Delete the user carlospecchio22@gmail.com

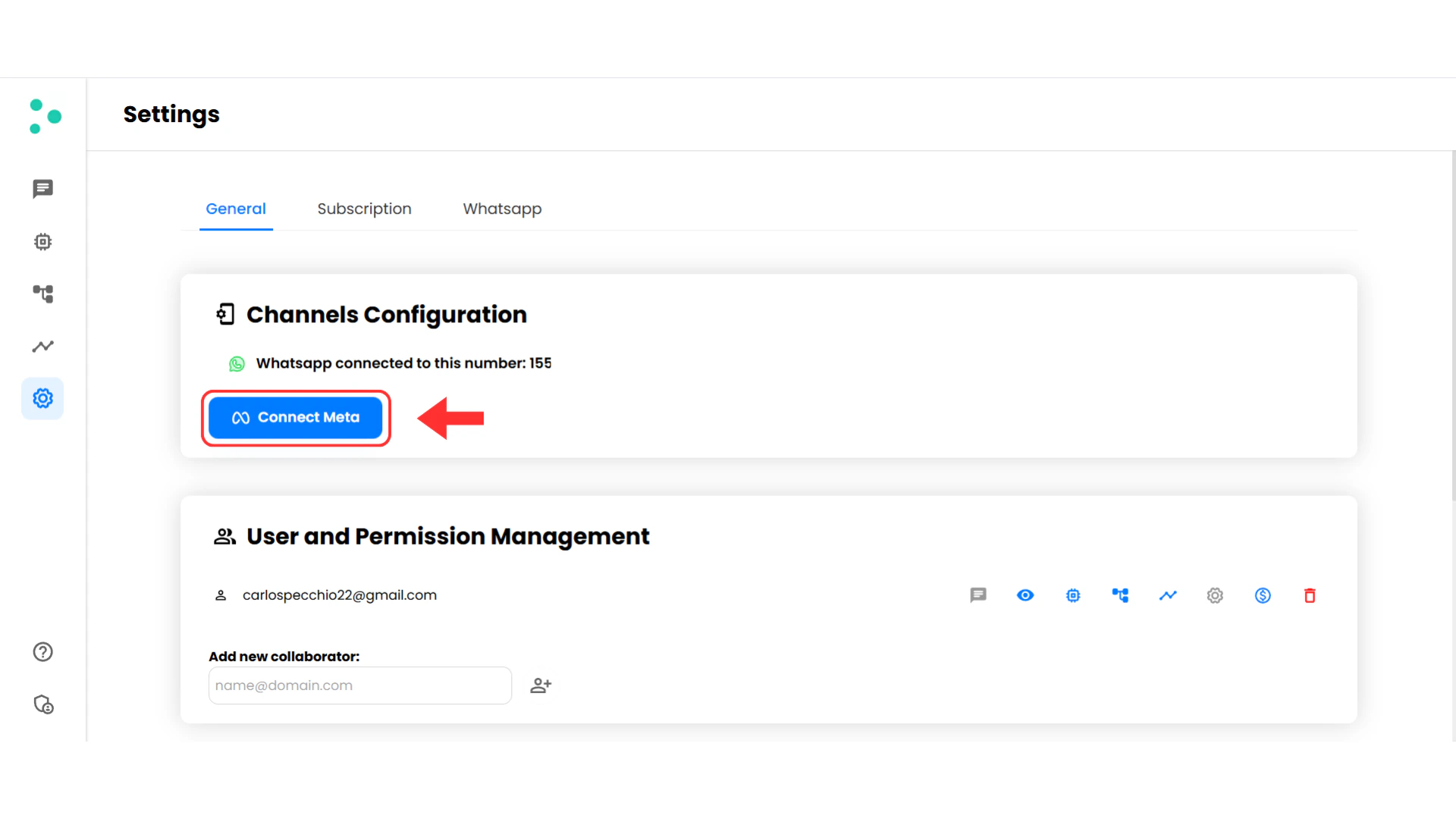(x=1310, y=595)
